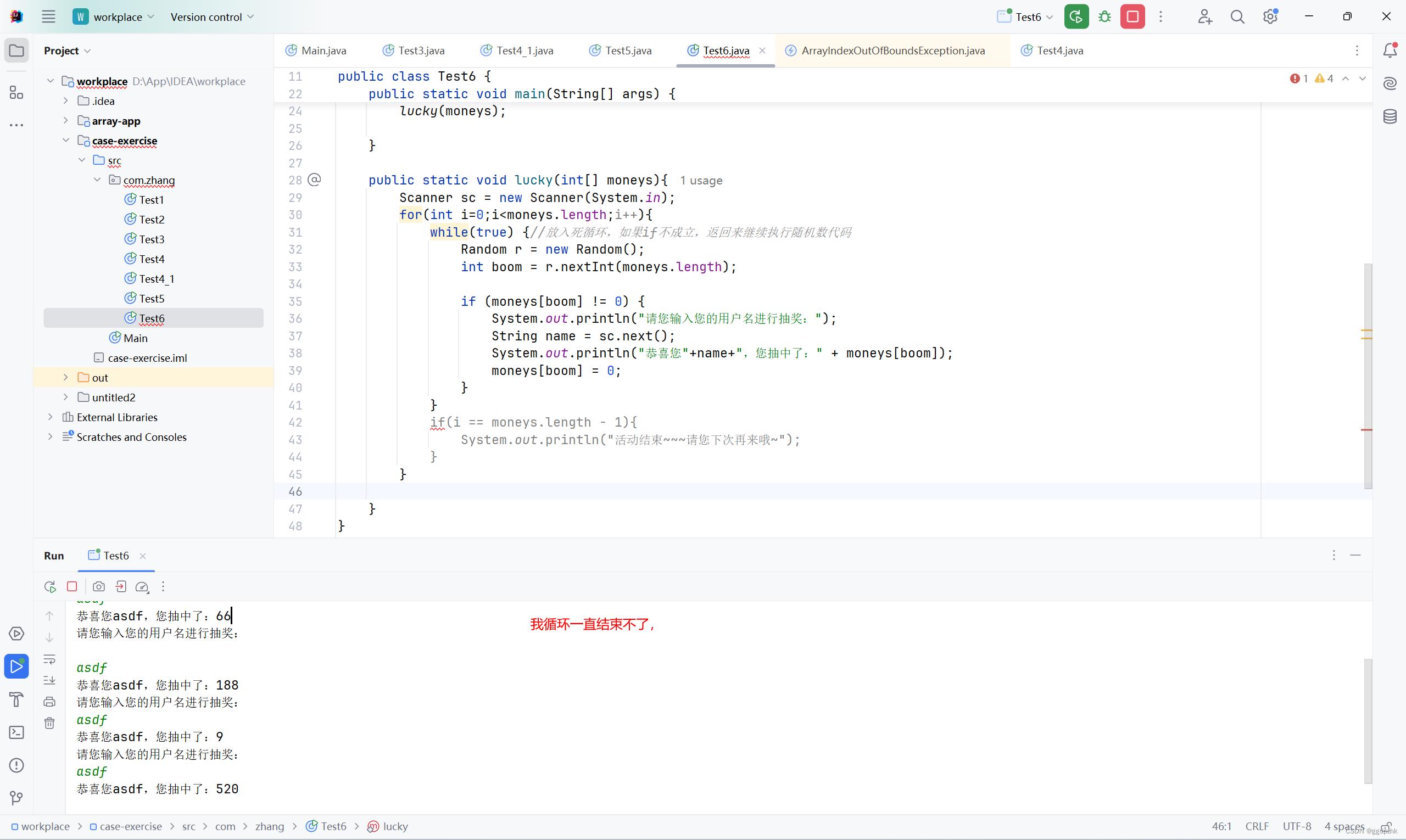Expand the out folder
Viewport: 1406px width, 840px height.
(66, 378)
